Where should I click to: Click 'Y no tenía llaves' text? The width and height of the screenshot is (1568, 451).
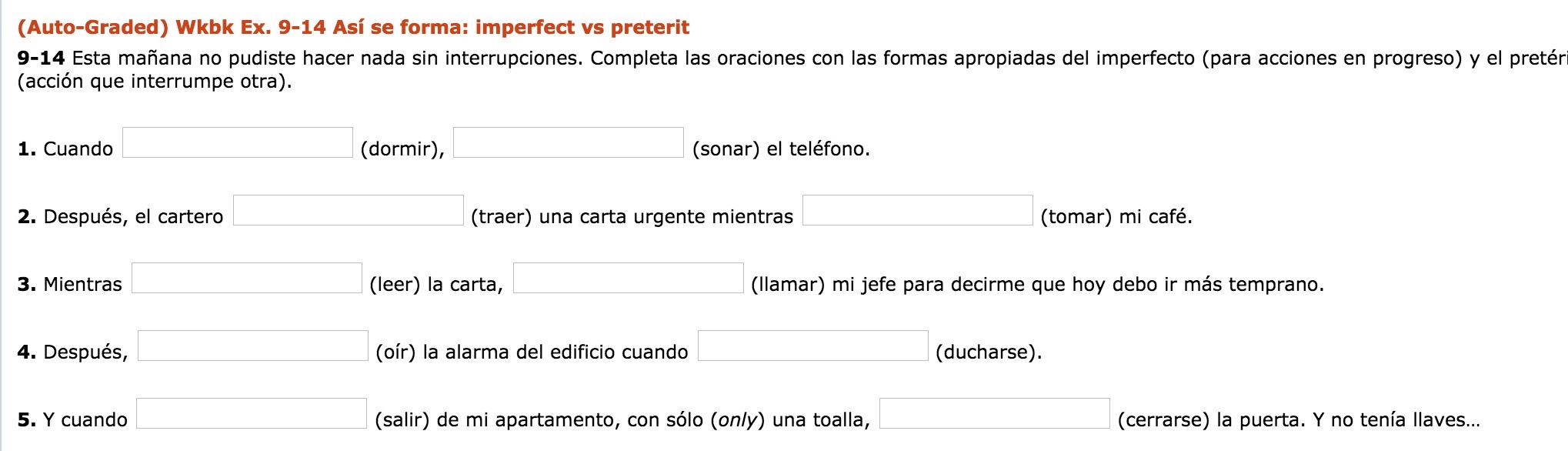click(x=1390, y=420)
